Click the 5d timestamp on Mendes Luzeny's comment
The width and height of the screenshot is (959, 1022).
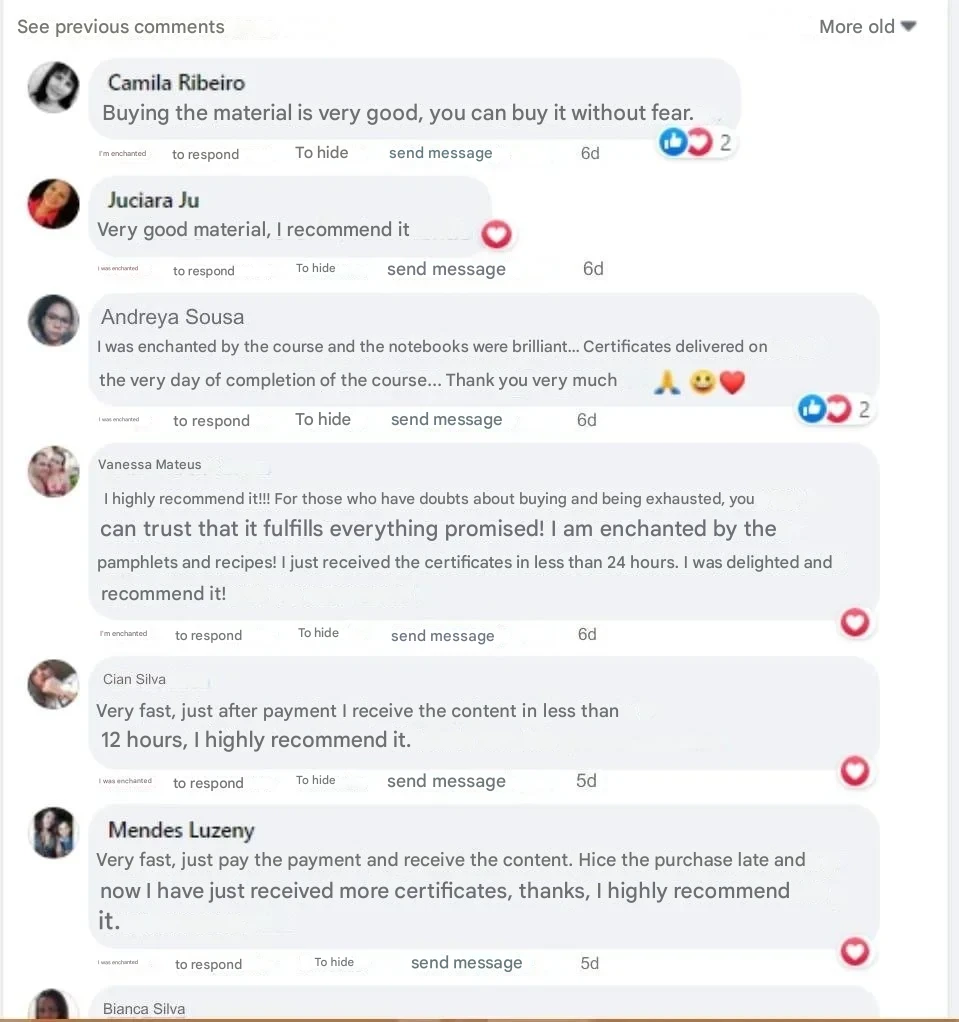590,963
